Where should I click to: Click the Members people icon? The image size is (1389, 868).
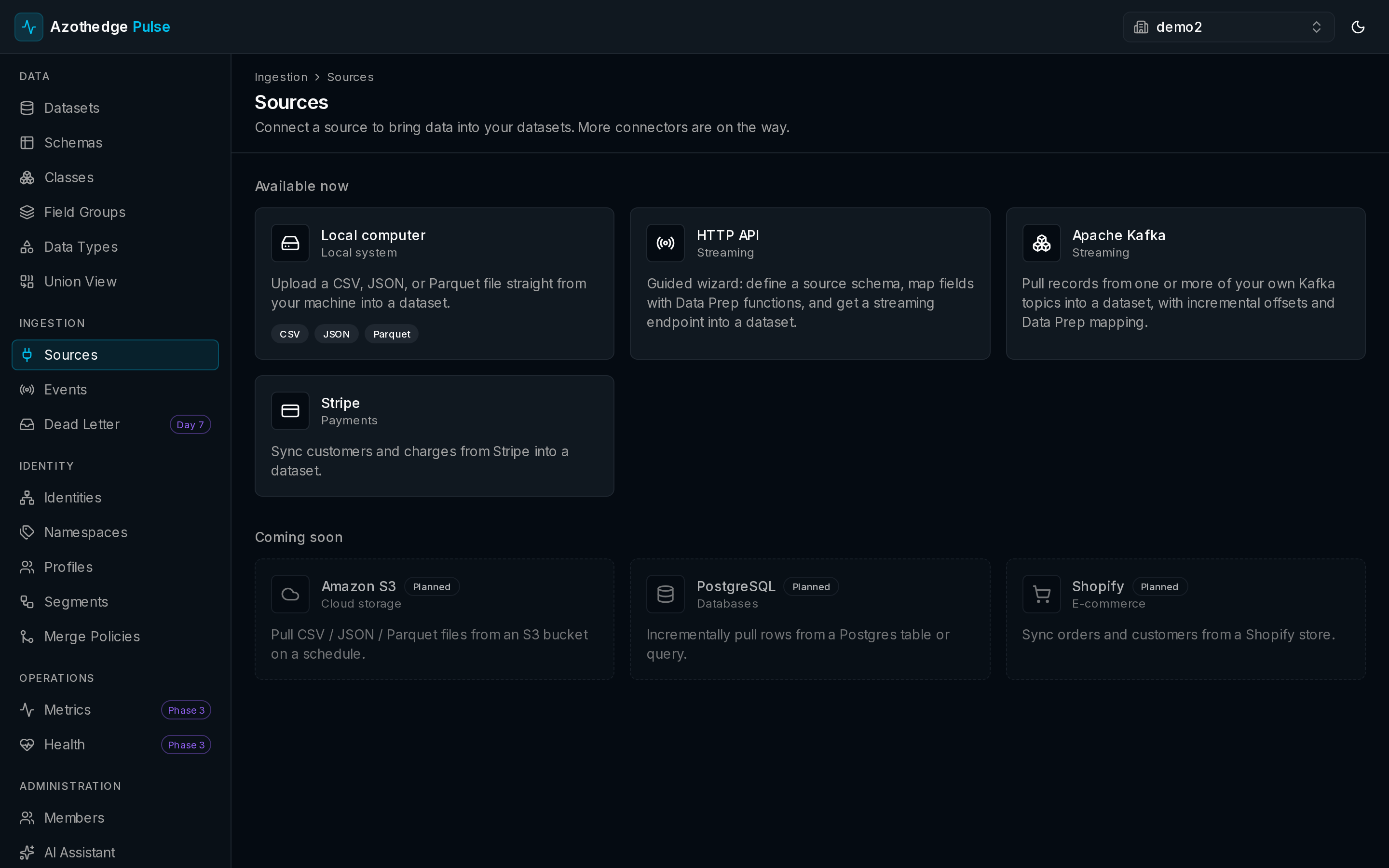(x=27, y=818)
